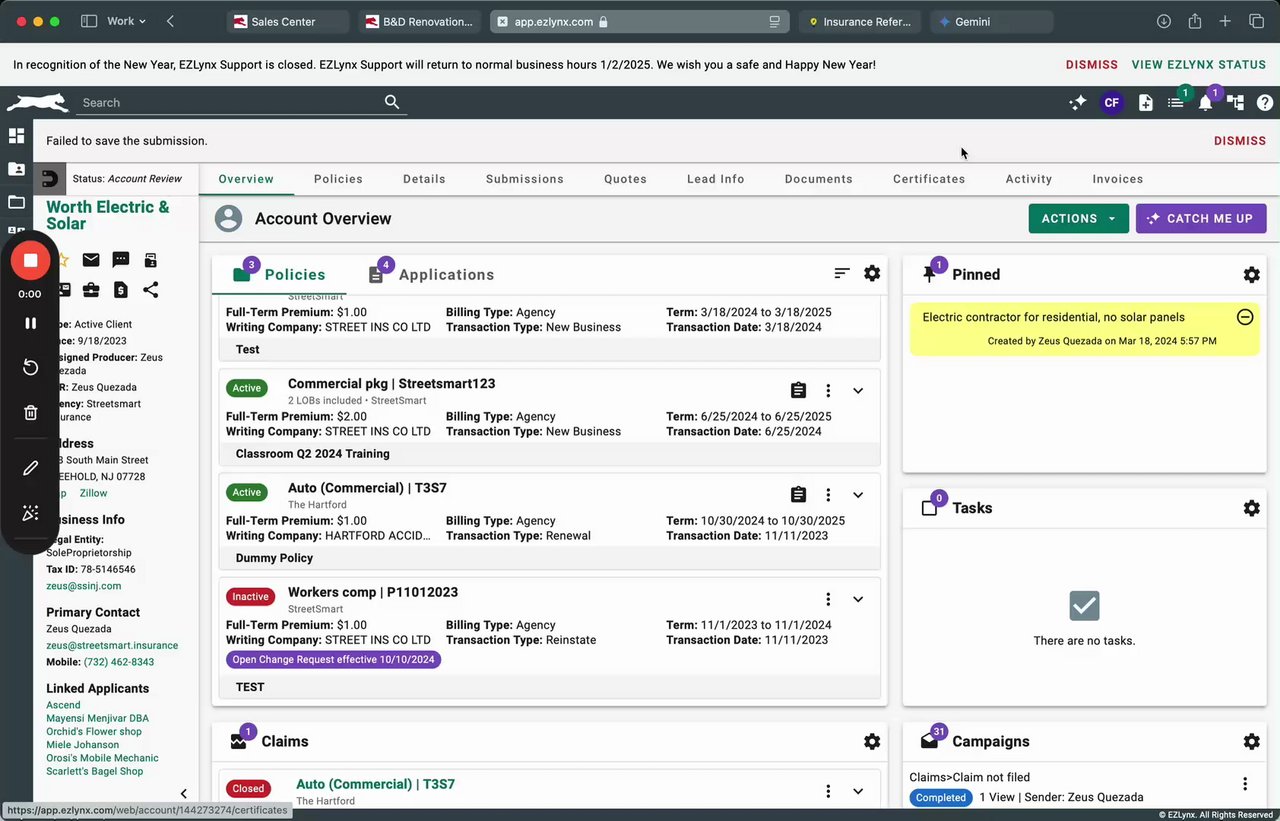
Task: Open the empty folder icon in sidebar
Action: 16,202
